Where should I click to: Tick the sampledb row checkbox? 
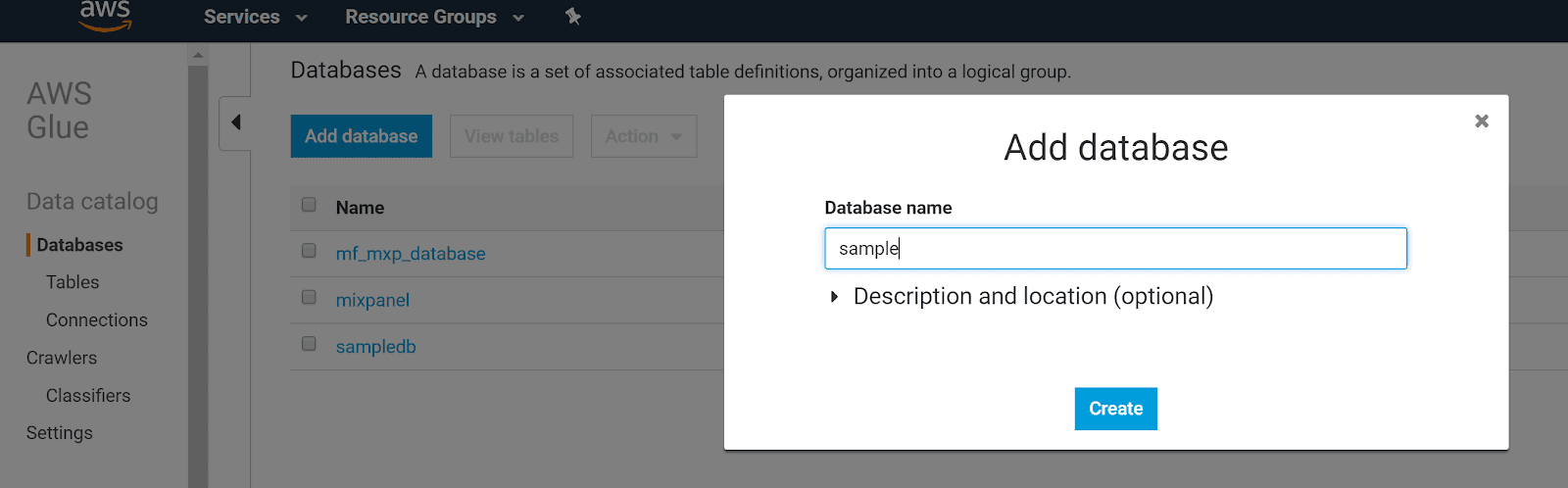[x=309, y=344]
